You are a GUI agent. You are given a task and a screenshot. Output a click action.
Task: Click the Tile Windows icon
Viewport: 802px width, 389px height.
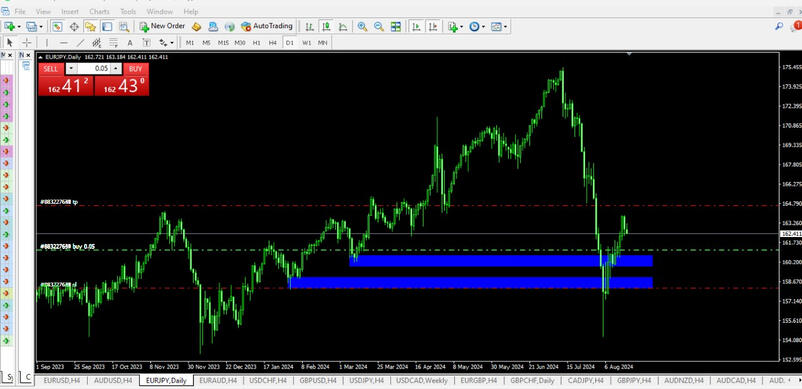[396, 27]
